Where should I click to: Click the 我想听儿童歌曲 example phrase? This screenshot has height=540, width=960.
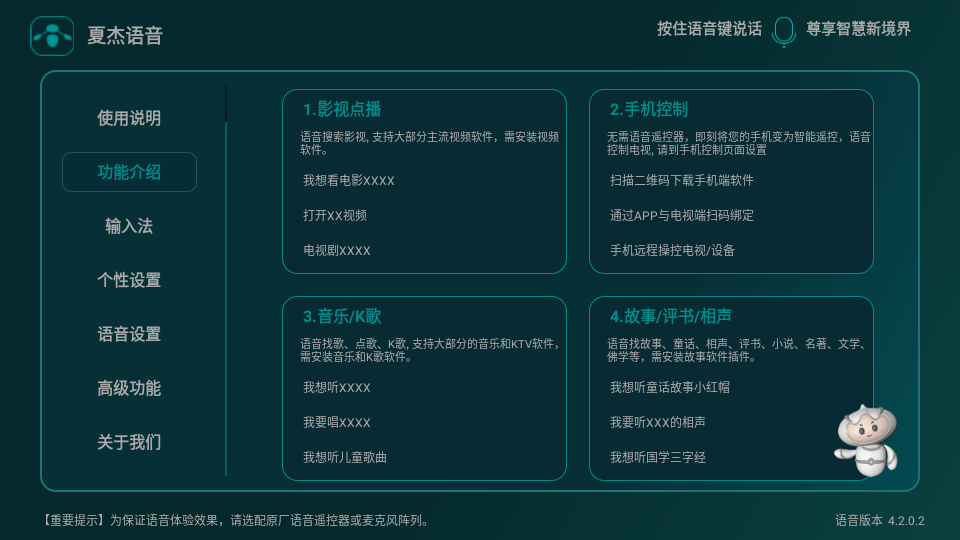point(345,457)
